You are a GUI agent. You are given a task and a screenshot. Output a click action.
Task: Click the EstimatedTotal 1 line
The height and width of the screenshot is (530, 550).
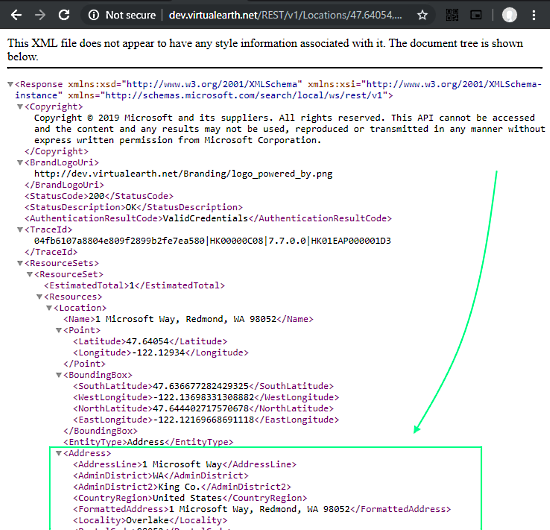click(x=134, y=286)
